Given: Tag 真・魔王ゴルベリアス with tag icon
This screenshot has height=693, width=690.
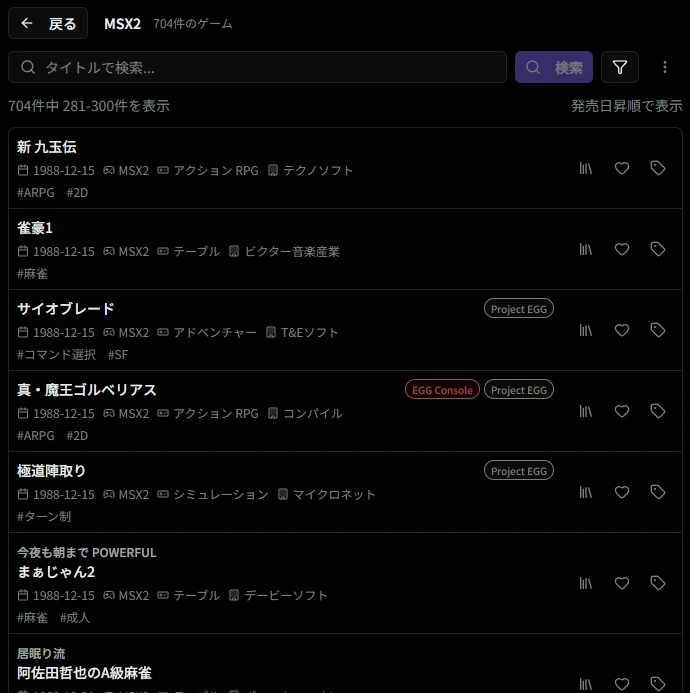Looking at the screenshot, I should pos(658,411).
